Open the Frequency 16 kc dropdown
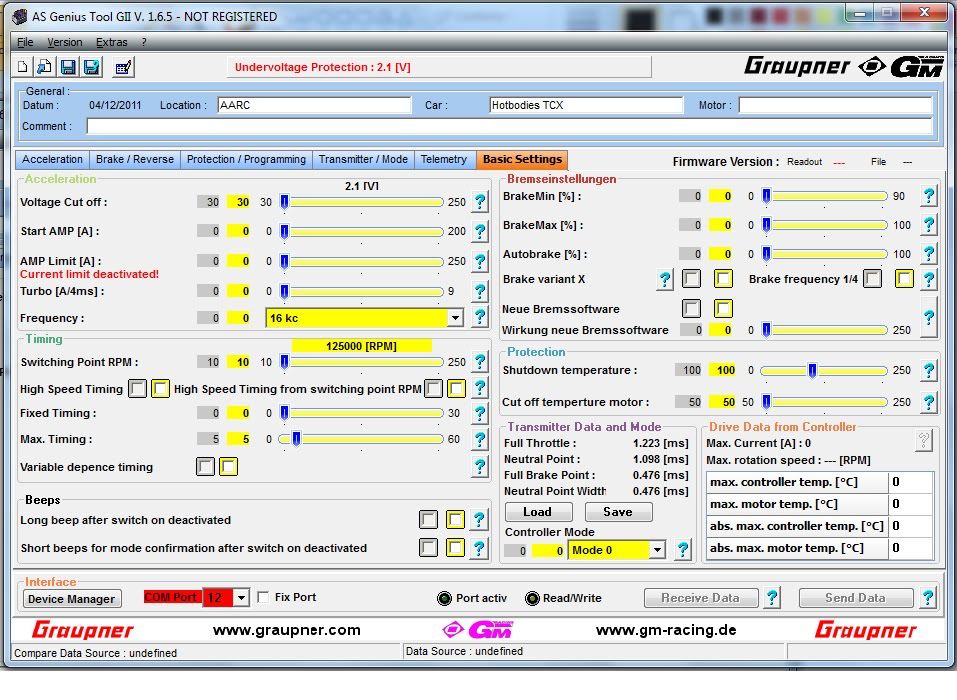 455,318
